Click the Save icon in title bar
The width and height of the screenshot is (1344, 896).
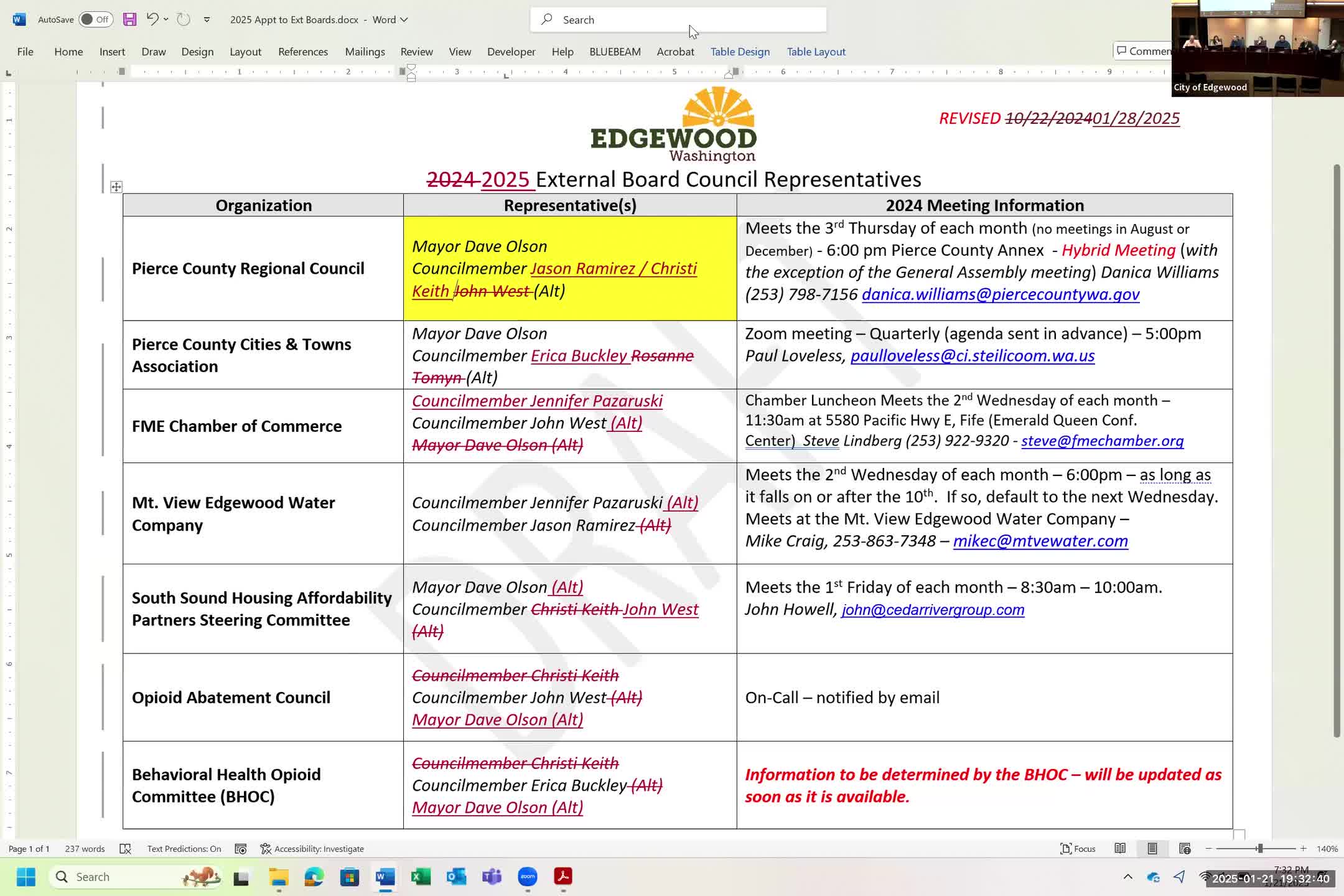click(129, 19)
